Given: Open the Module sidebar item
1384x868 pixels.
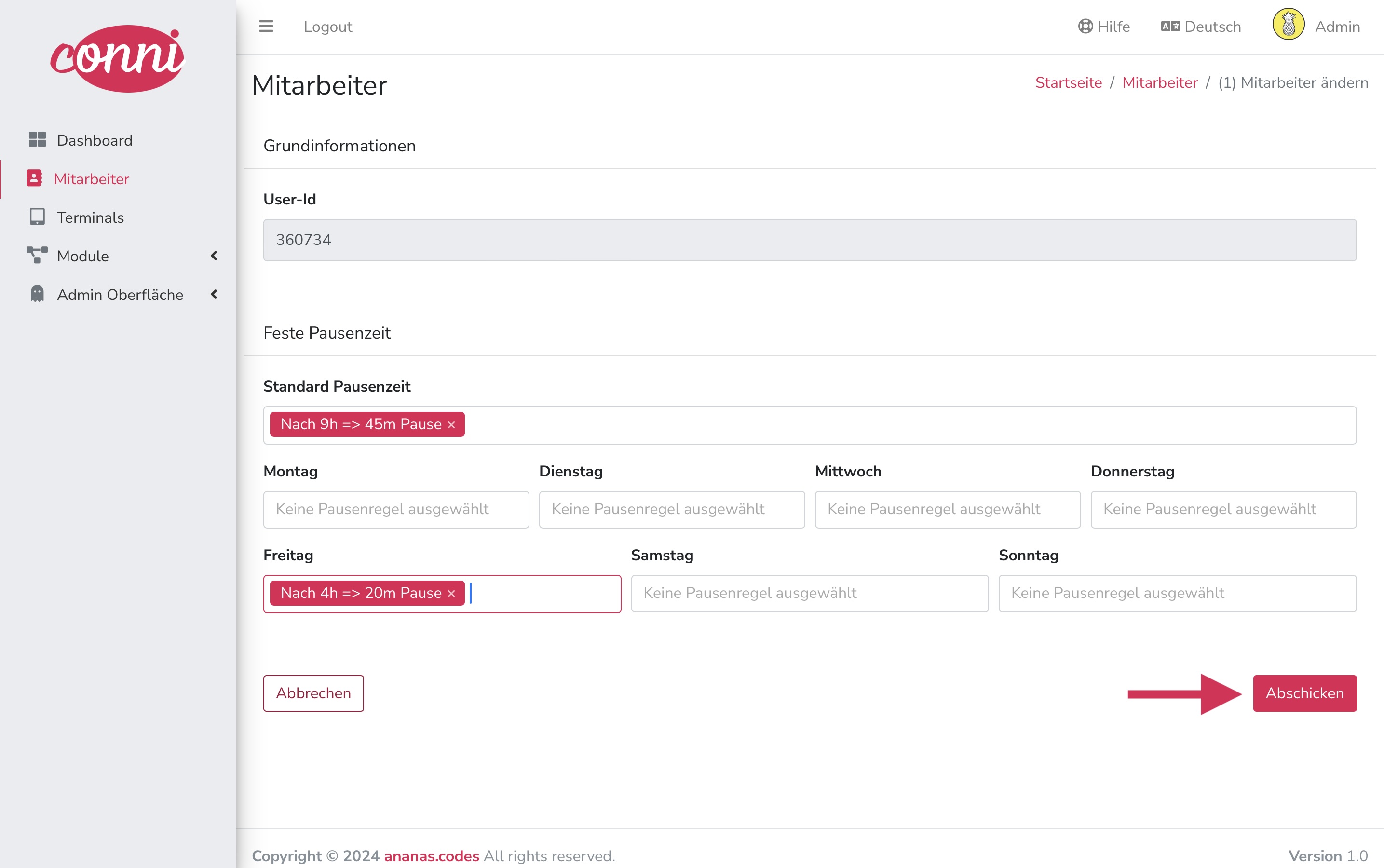Looking at the screenshot, I should [118, 256].
